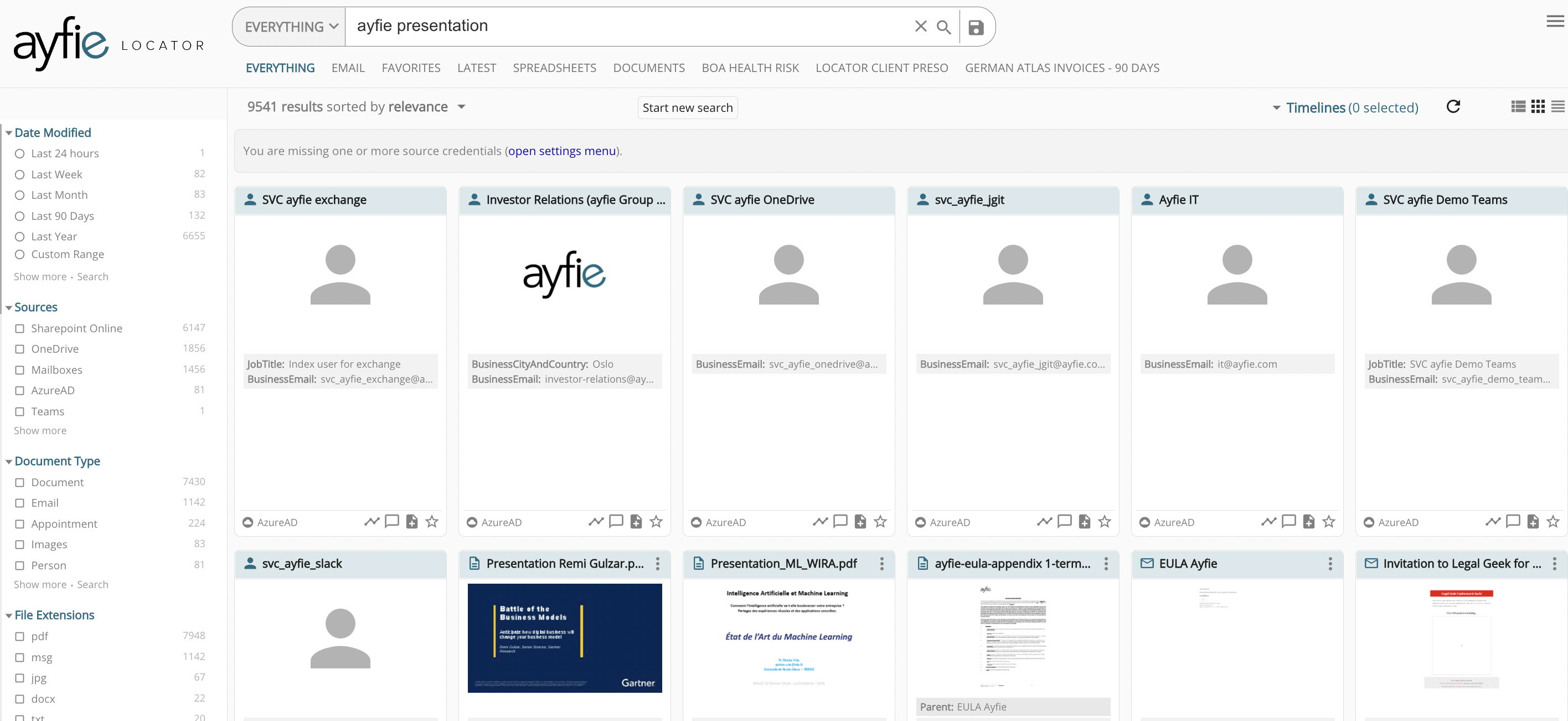Select the Last Week date filter
This screenshot has height=721, width=1568.
pyautogui.click(x=19, y=175)
